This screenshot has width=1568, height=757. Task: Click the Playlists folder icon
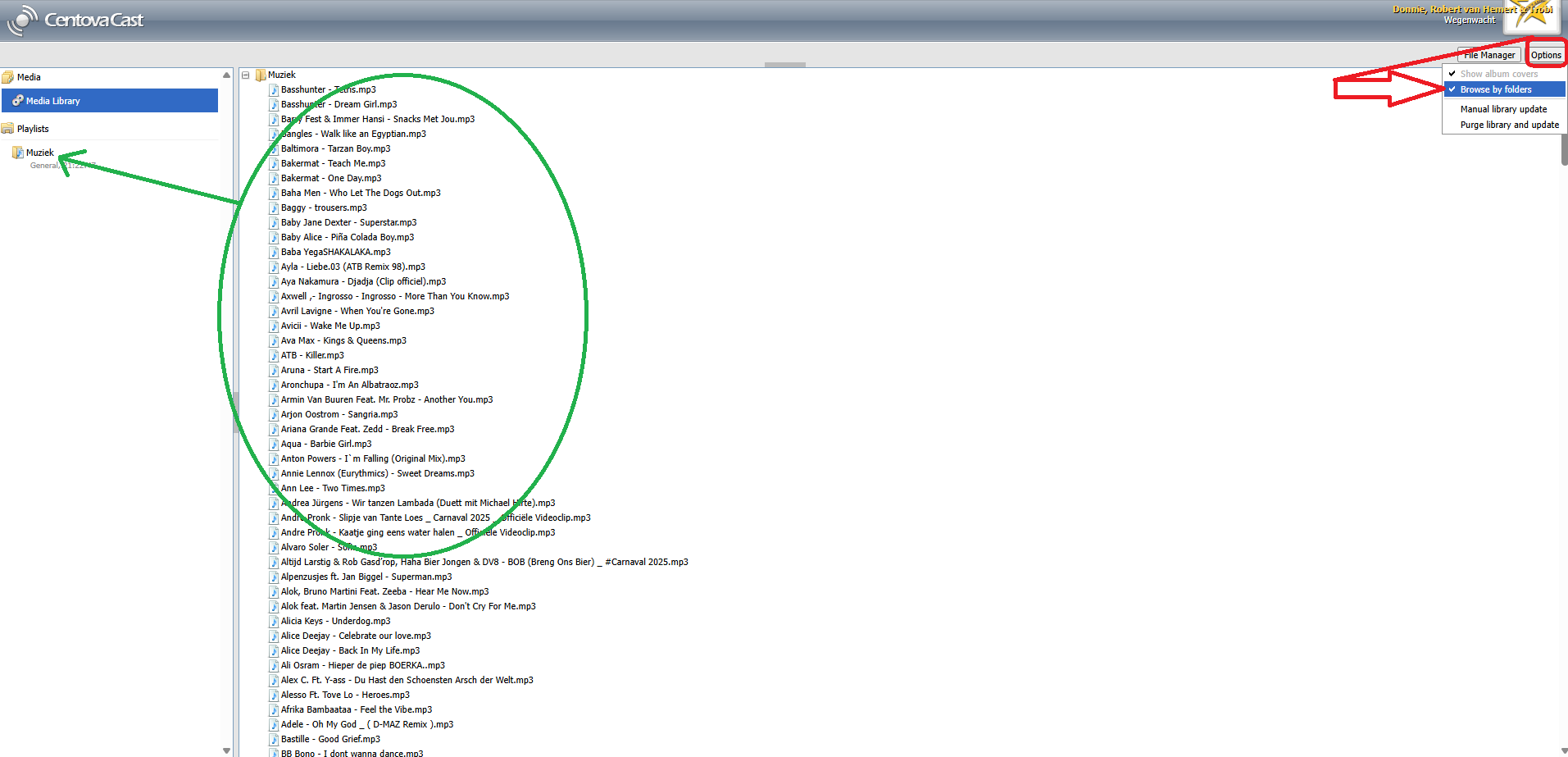point(8,129)
